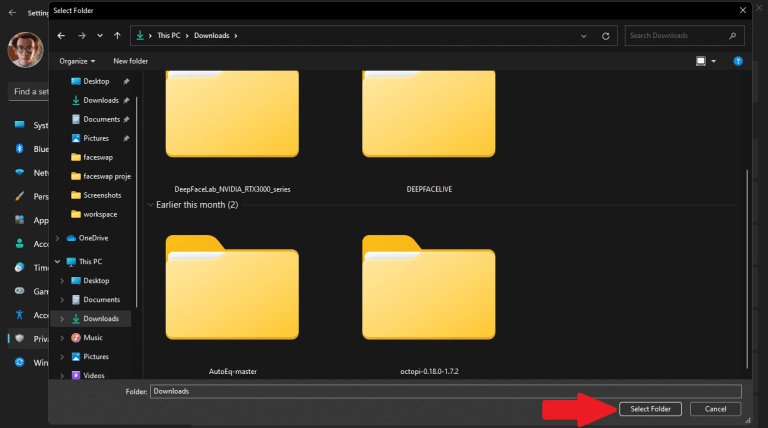Screen dimensions: 768x428
Task: Select Downloads in the address path
Action: click(212, 35)
